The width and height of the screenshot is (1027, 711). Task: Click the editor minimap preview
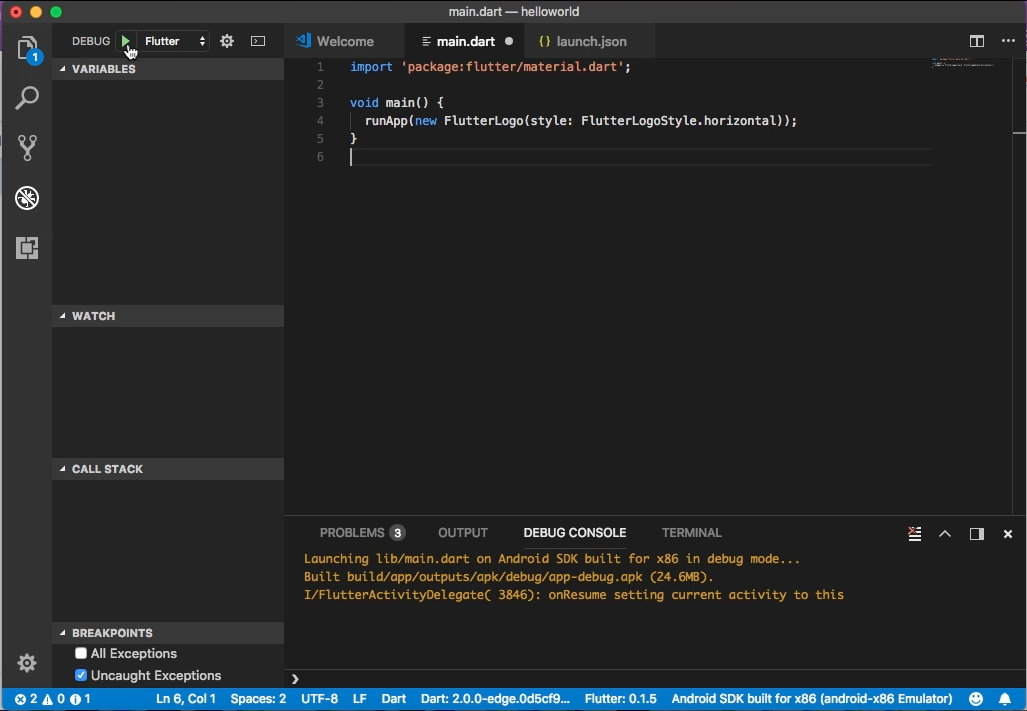tap(963, 63)
